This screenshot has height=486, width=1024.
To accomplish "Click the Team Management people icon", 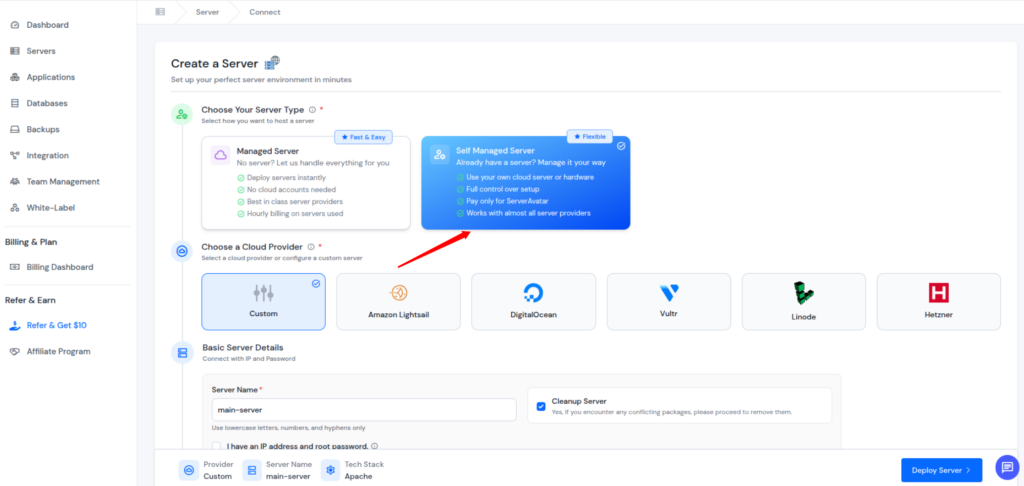I will [15, 182].
